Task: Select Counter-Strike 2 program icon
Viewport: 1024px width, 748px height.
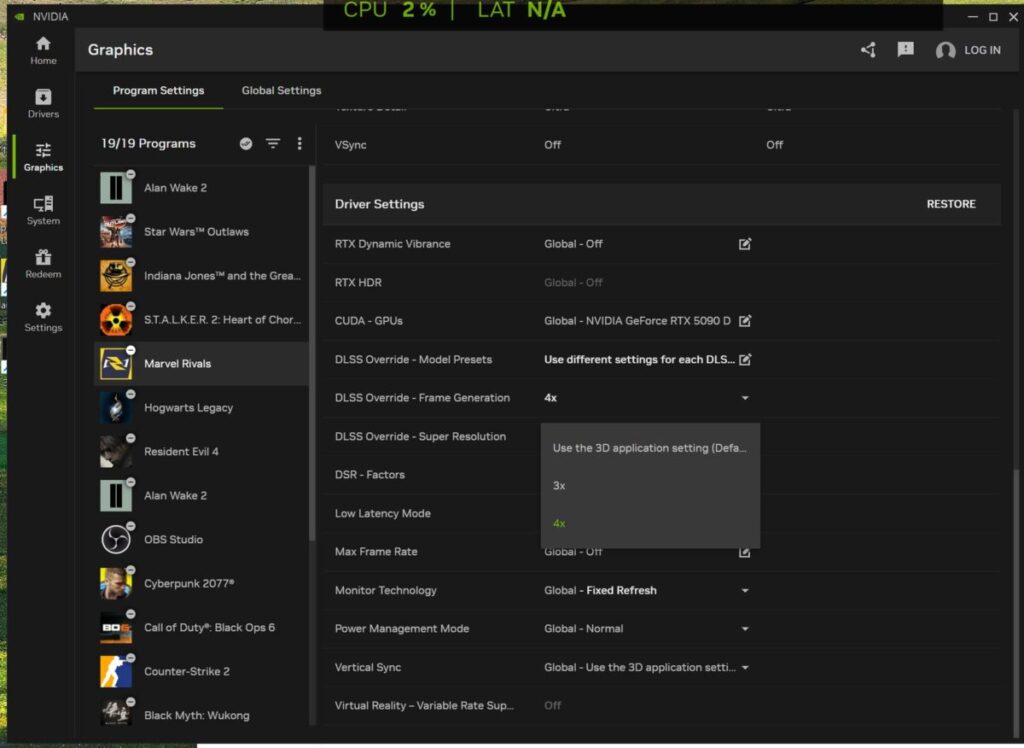Action: tap(116, 672)
